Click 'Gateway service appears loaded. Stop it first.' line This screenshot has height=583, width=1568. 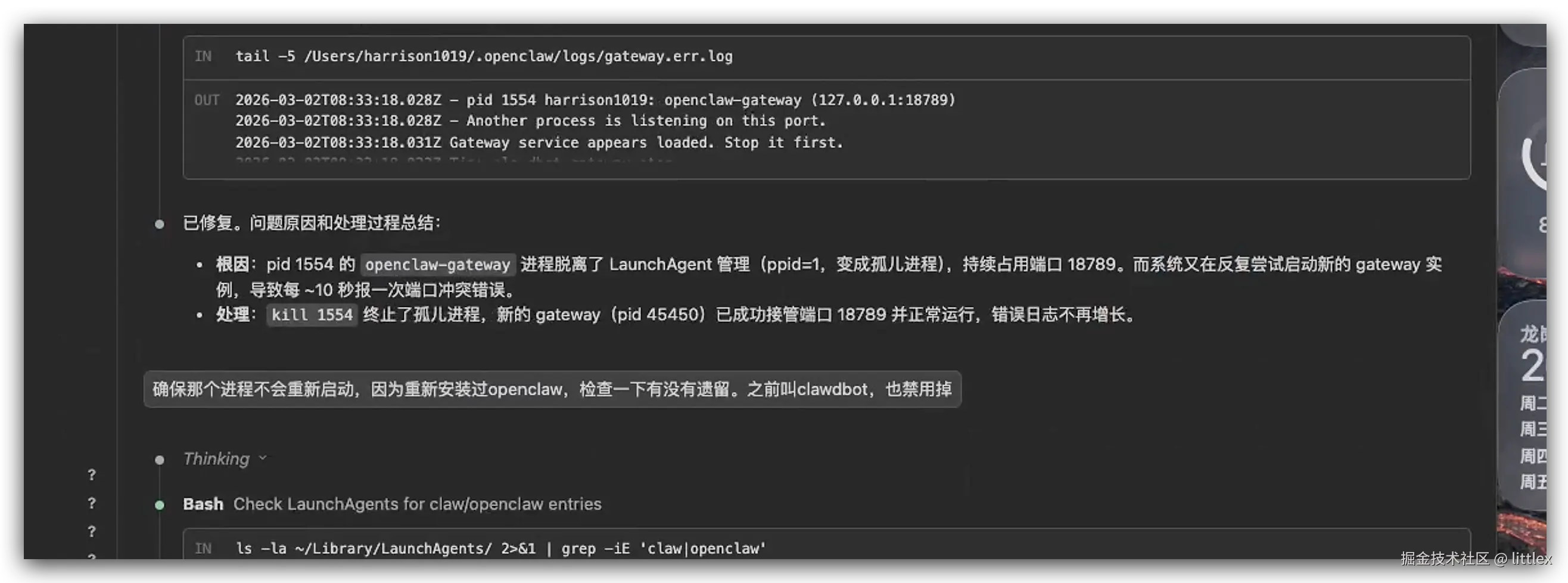click(x=539, y=142)
